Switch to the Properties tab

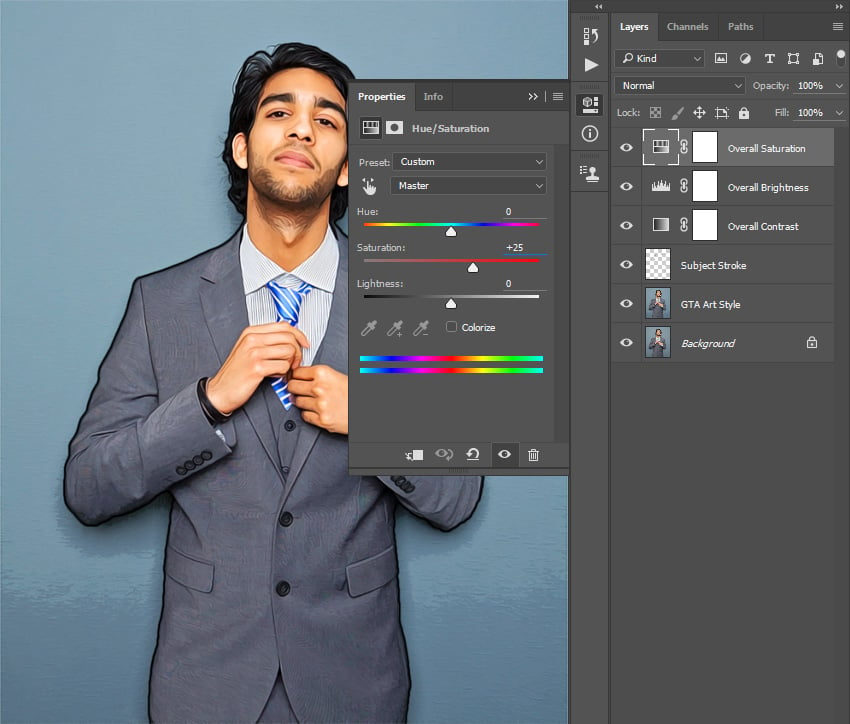pyautogui.click(x=382, y=96)
